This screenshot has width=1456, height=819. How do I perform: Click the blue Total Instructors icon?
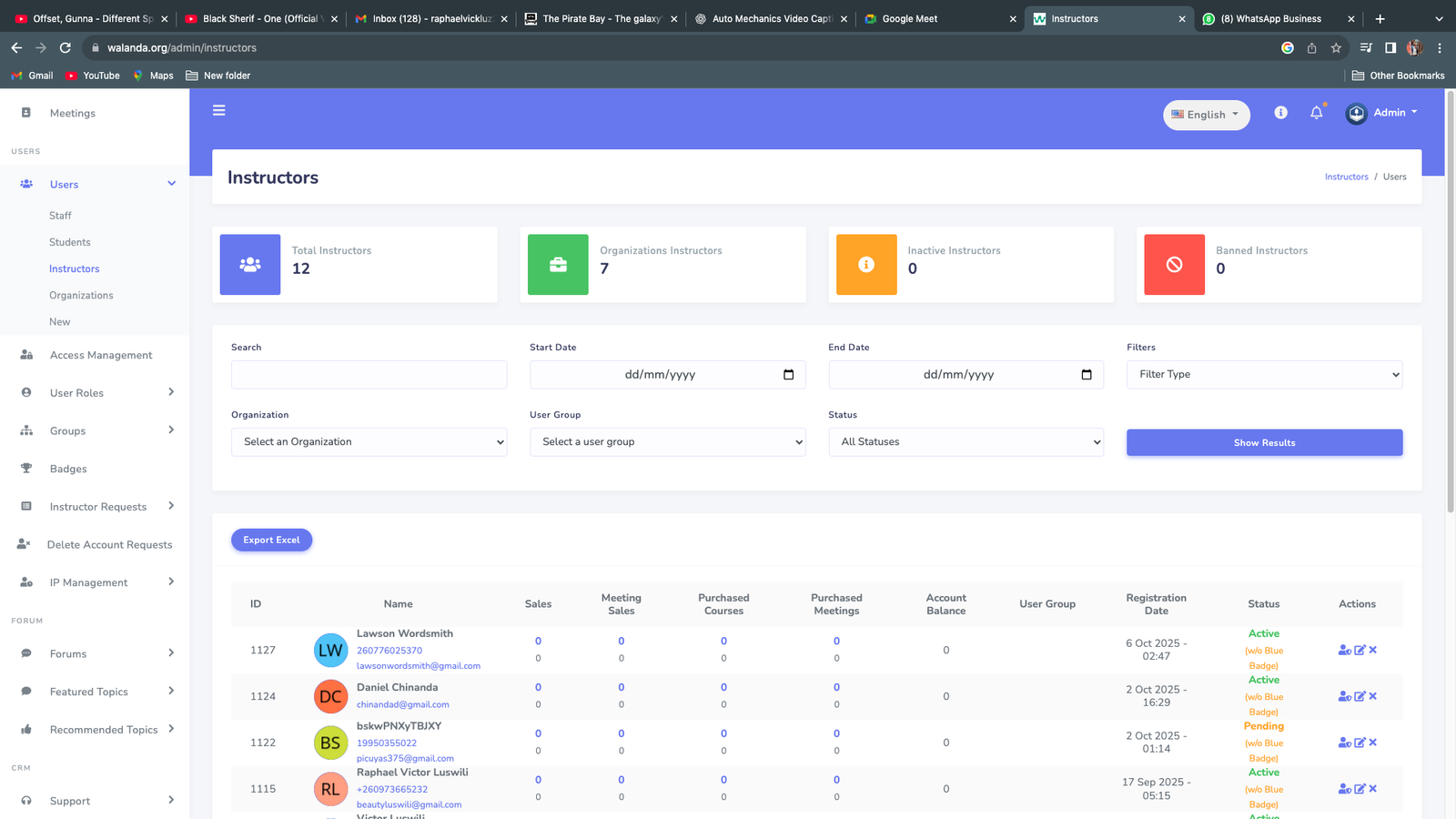pyautogui.click(x=250, y=265)
